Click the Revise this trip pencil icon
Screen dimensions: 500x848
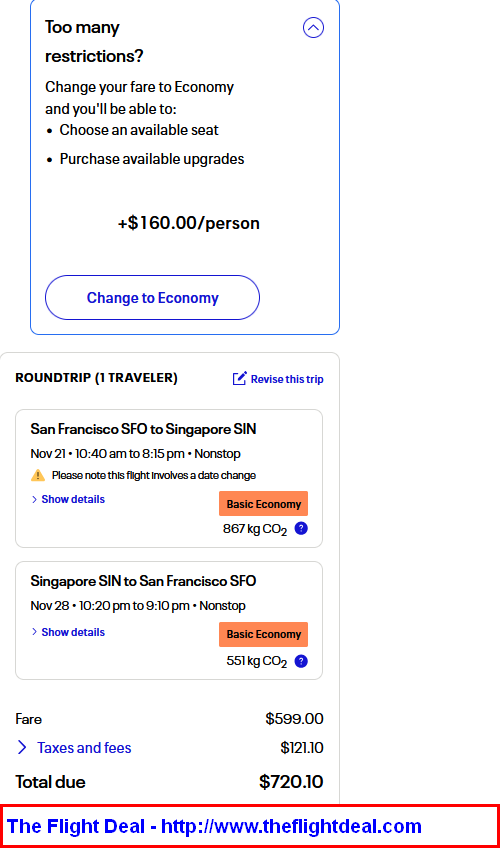point(239,378)
